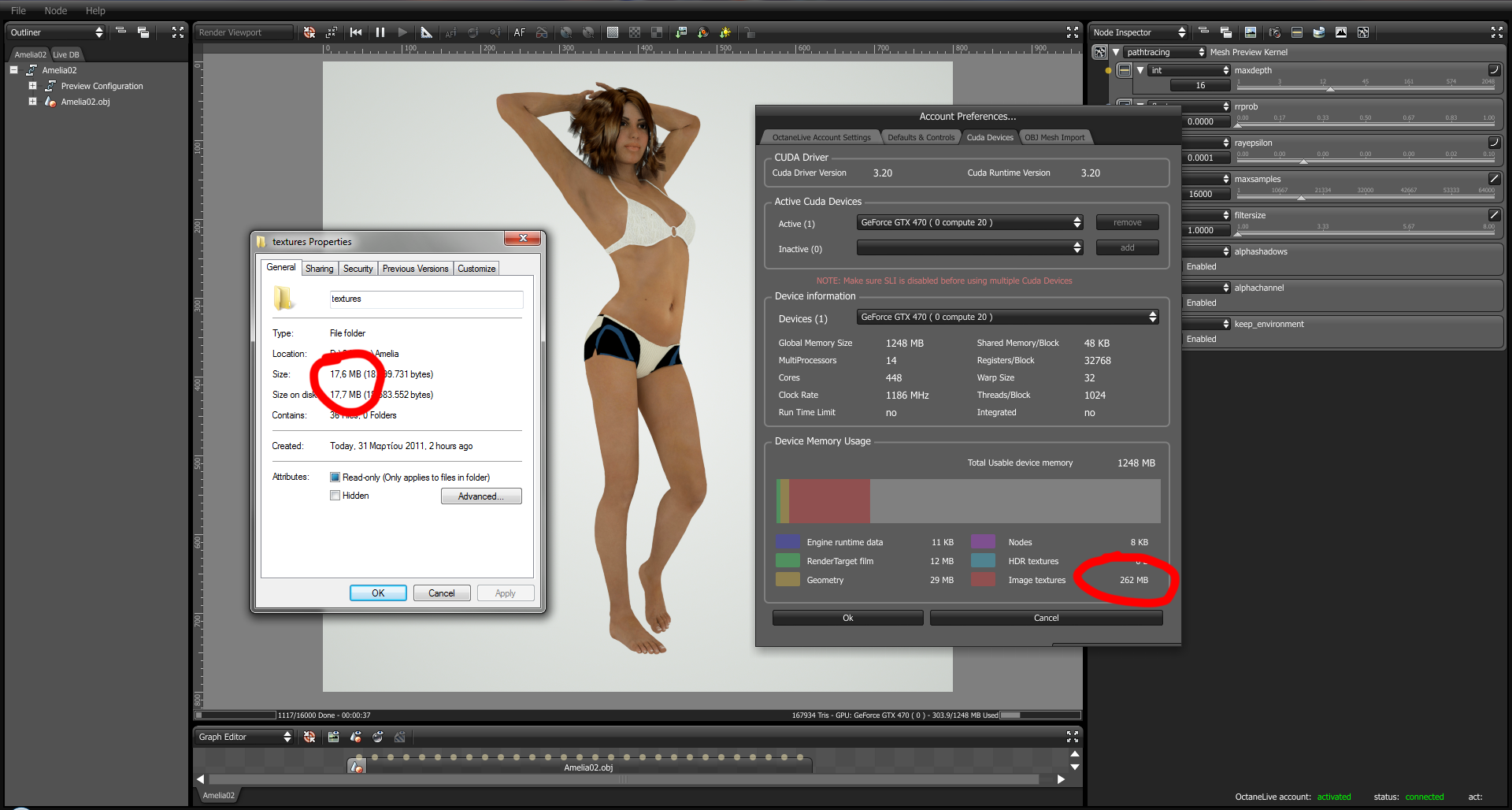Switch to OctaneLive Account Settings tab
Viewport: 1512px width, 810px height.
pyautogui.click(x=821, y=137)
